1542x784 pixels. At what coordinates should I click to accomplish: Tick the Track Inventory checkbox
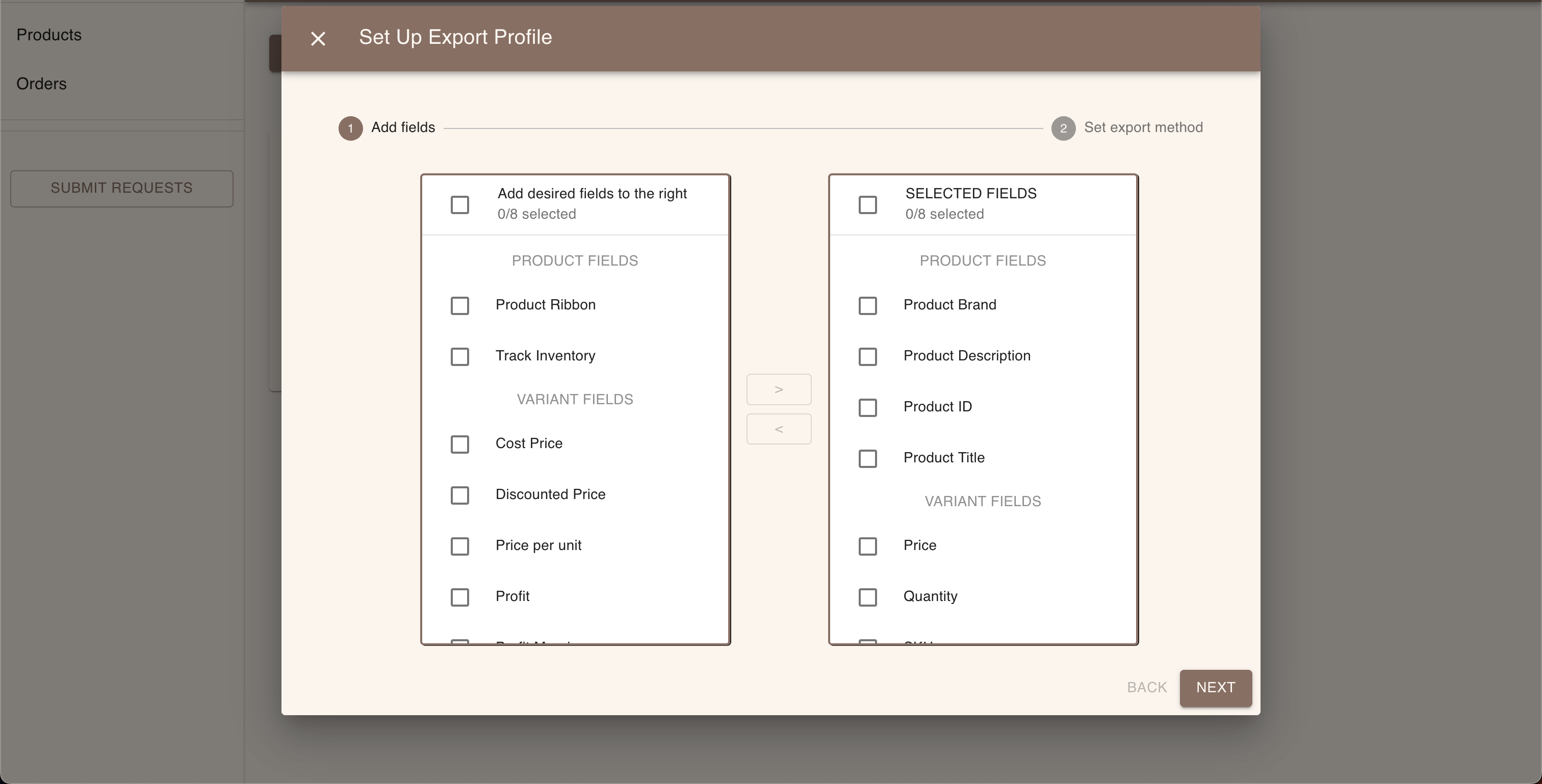tap(460, 357)
